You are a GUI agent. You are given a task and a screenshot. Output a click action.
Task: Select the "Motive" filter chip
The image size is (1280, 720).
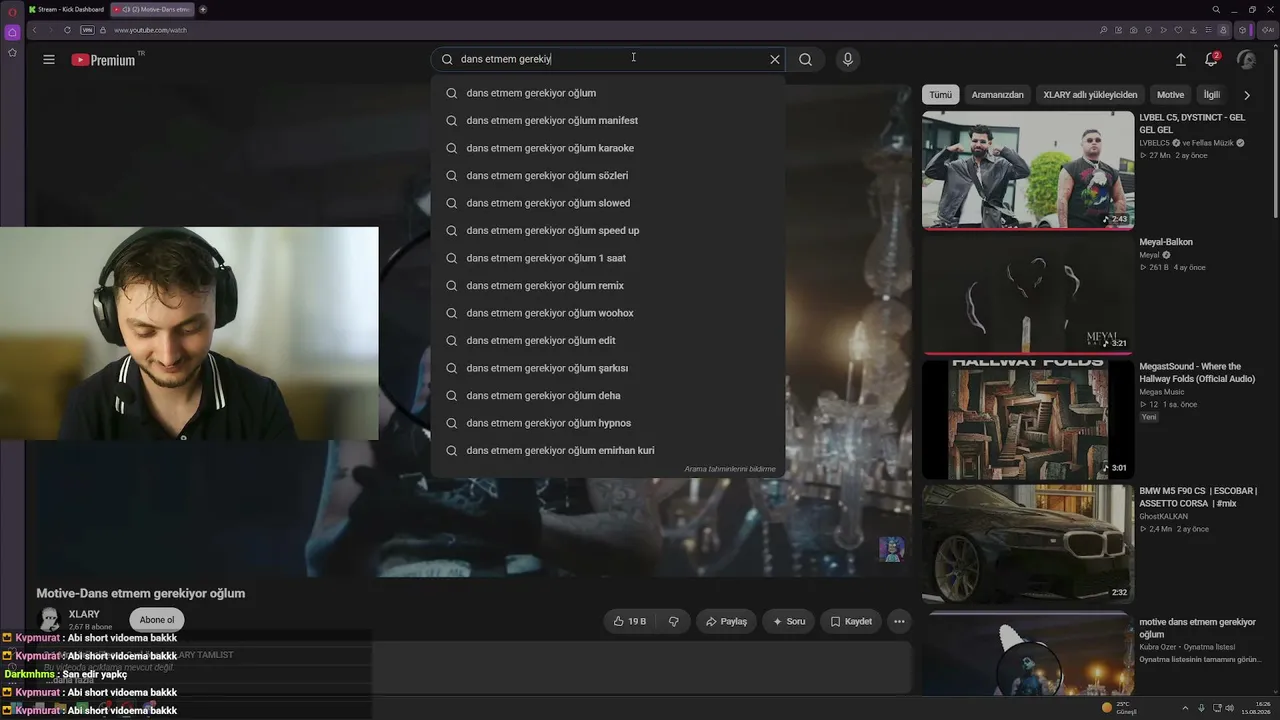pyautogui.click(x=1170, y=95)
